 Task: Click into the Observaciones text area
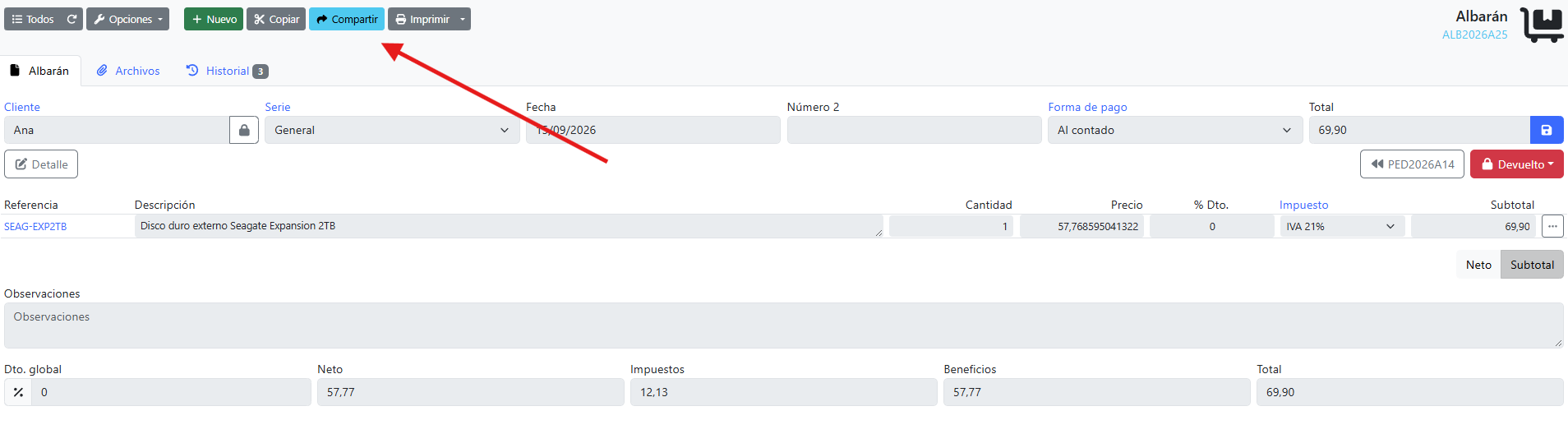[x=783, y=325]
